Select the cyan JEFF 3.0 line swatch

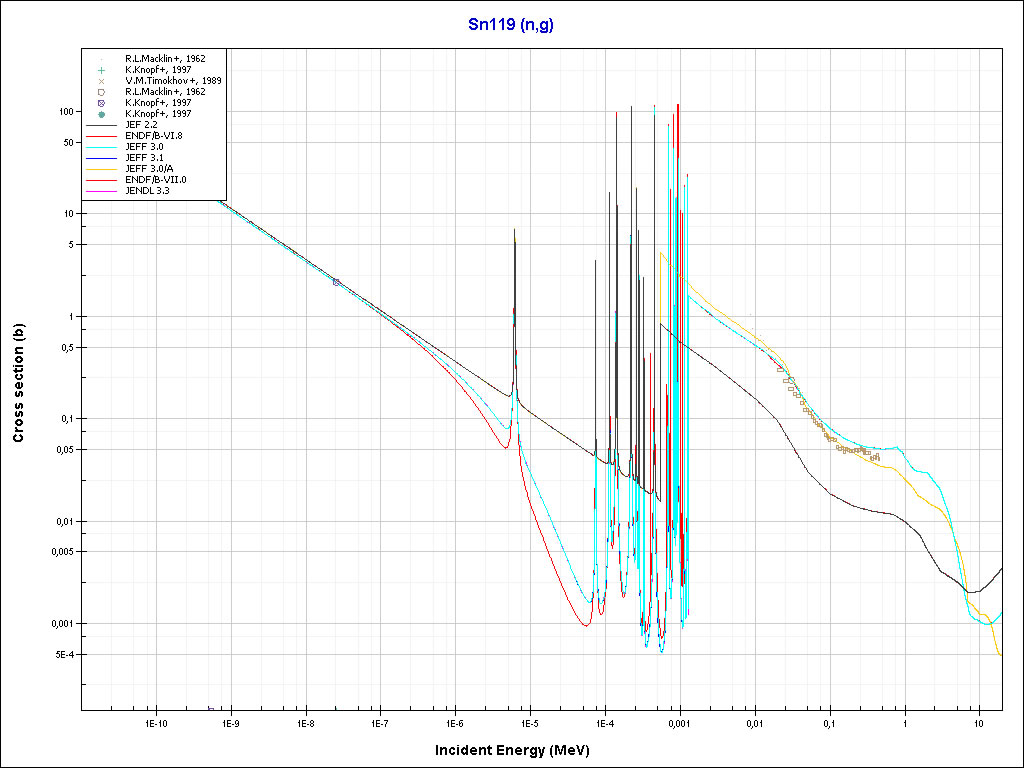(102, 147)
